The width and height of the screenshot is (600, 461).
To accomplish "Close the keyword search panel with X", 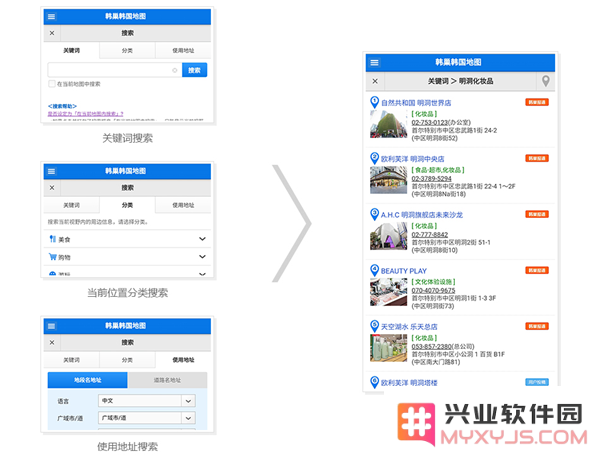I will tap(52, 33).
